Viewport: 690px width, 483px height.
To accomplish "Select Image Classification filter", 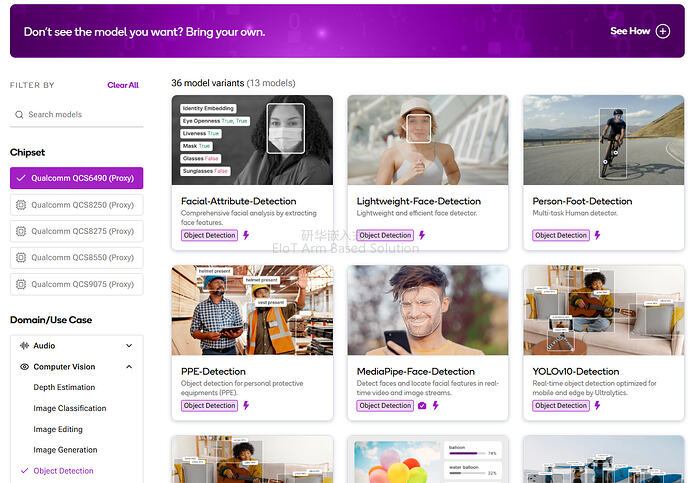I will [x=70, y=408].
